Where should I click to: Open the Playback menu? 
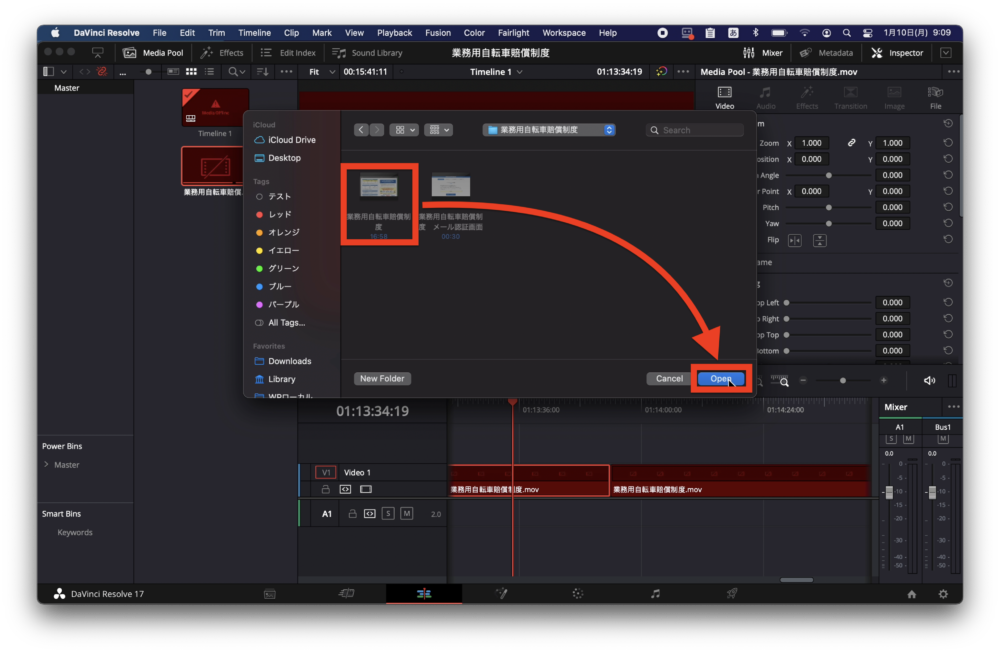[394, 33]
